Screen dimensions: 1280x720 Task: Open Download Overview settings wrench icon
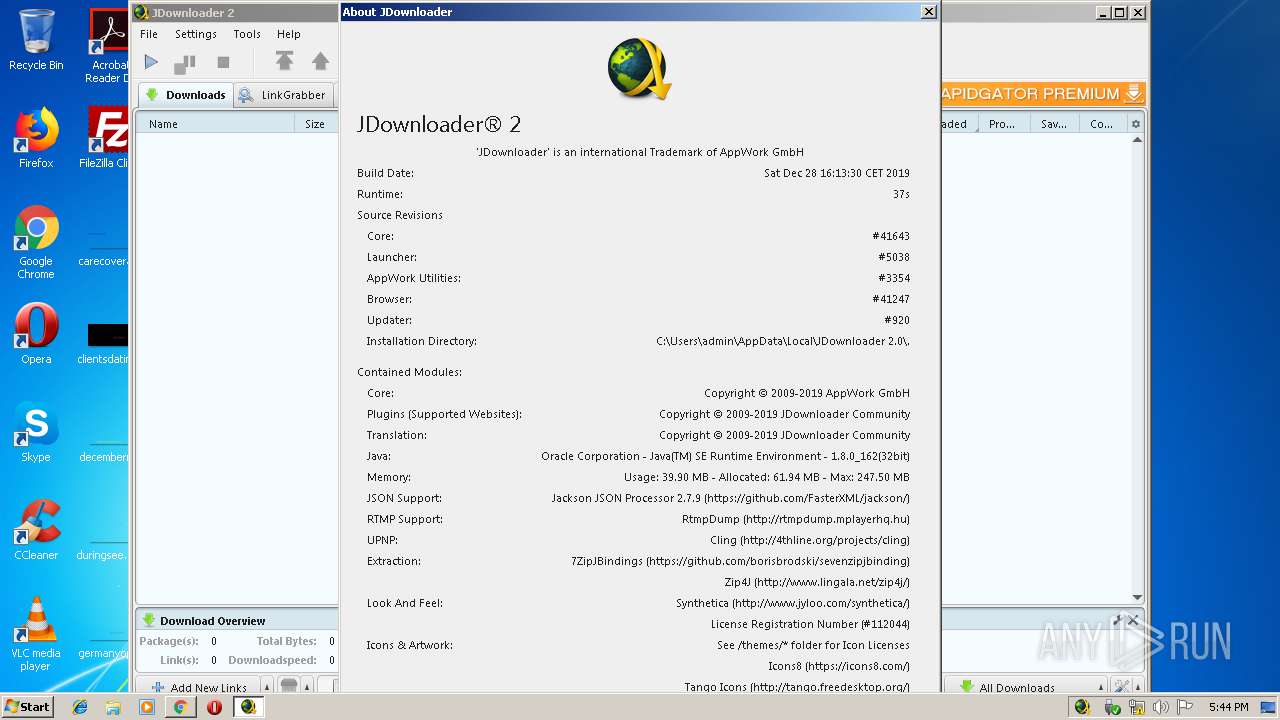pyautogui.click(x=1119, y=621)
